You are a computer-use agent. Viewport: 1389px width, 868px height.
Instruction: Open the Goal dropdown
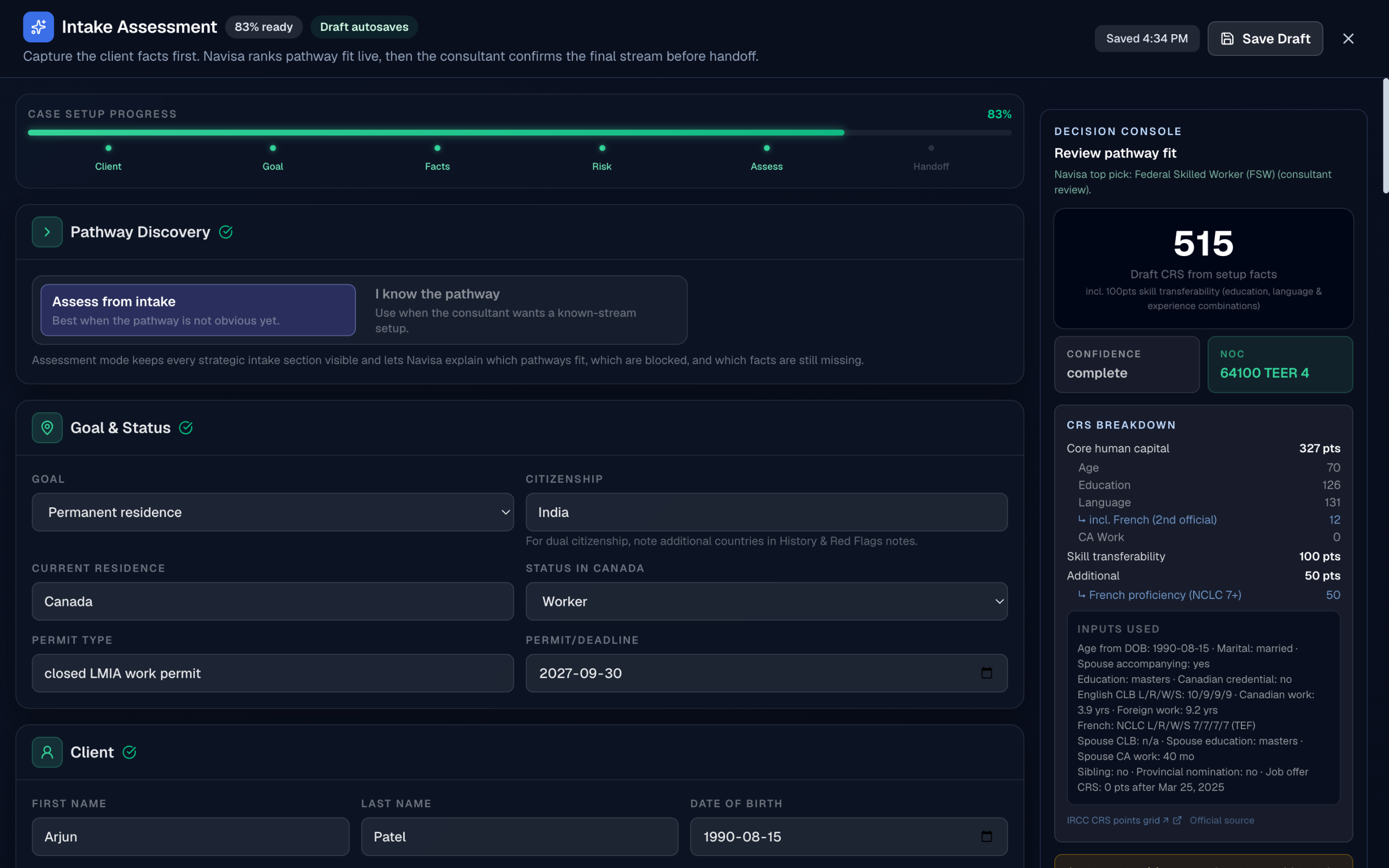click(272, 512)
